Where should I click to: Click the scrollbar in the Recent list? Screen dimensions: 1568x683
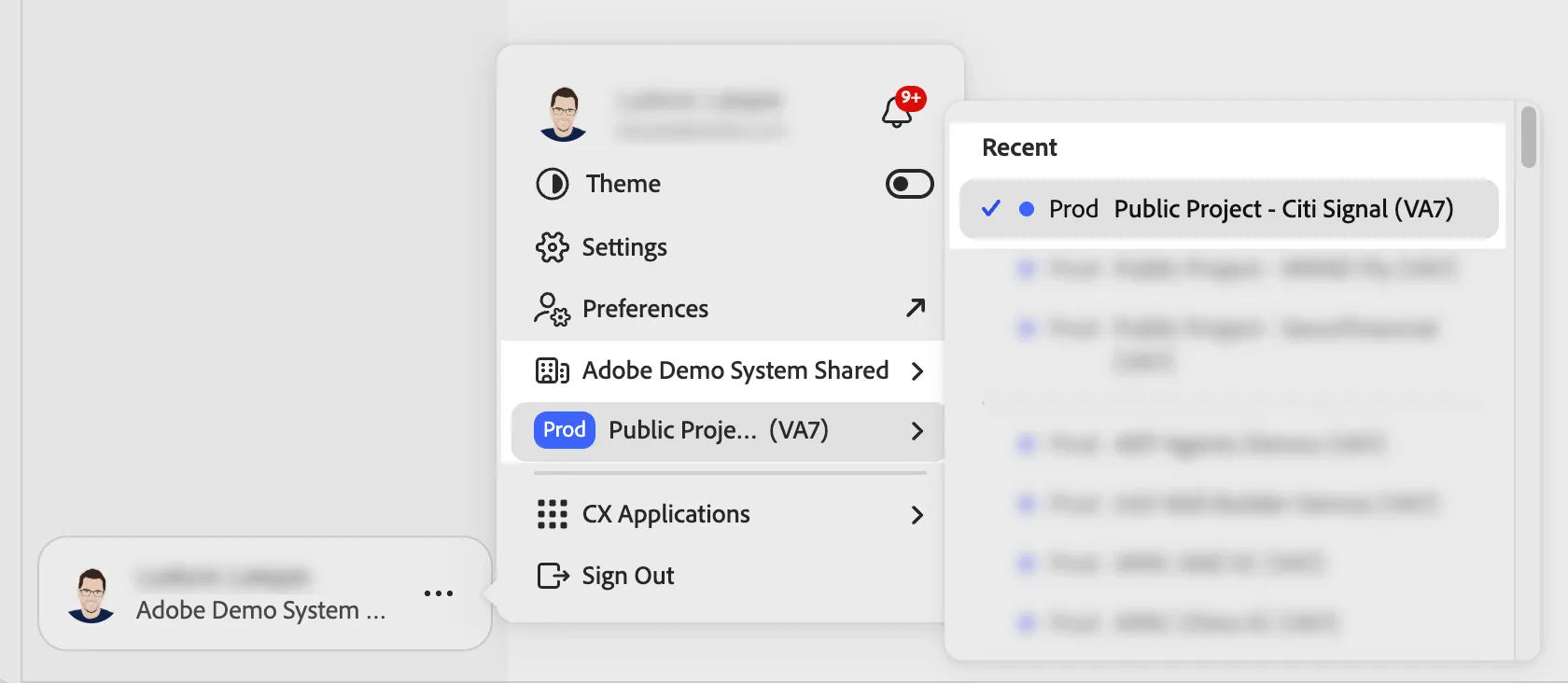click(x=1528, y=137)
